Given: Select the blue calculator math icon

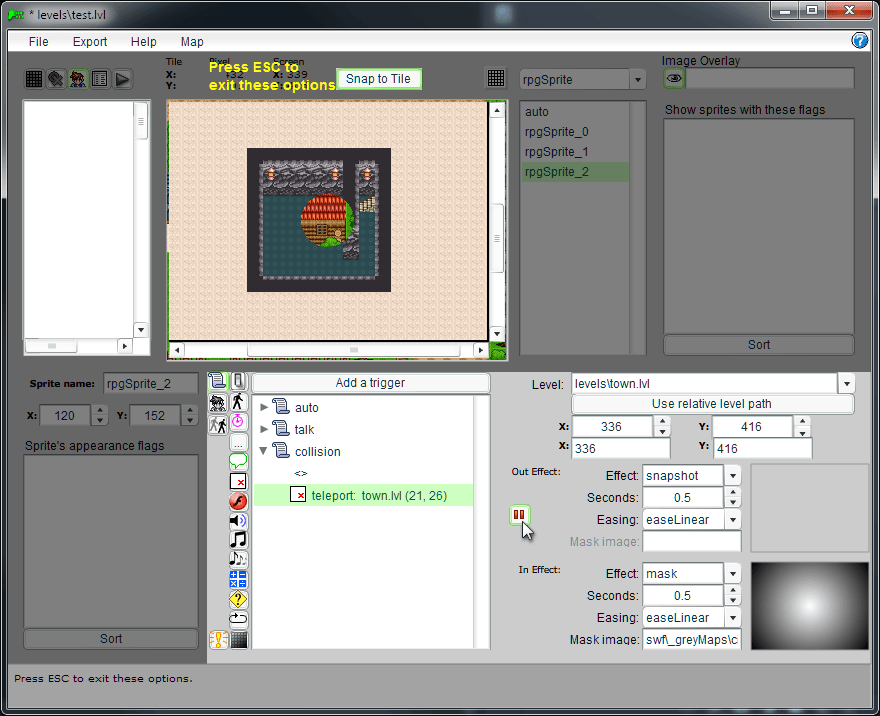Looking at the screenshot, I should (x=238, y=580).
